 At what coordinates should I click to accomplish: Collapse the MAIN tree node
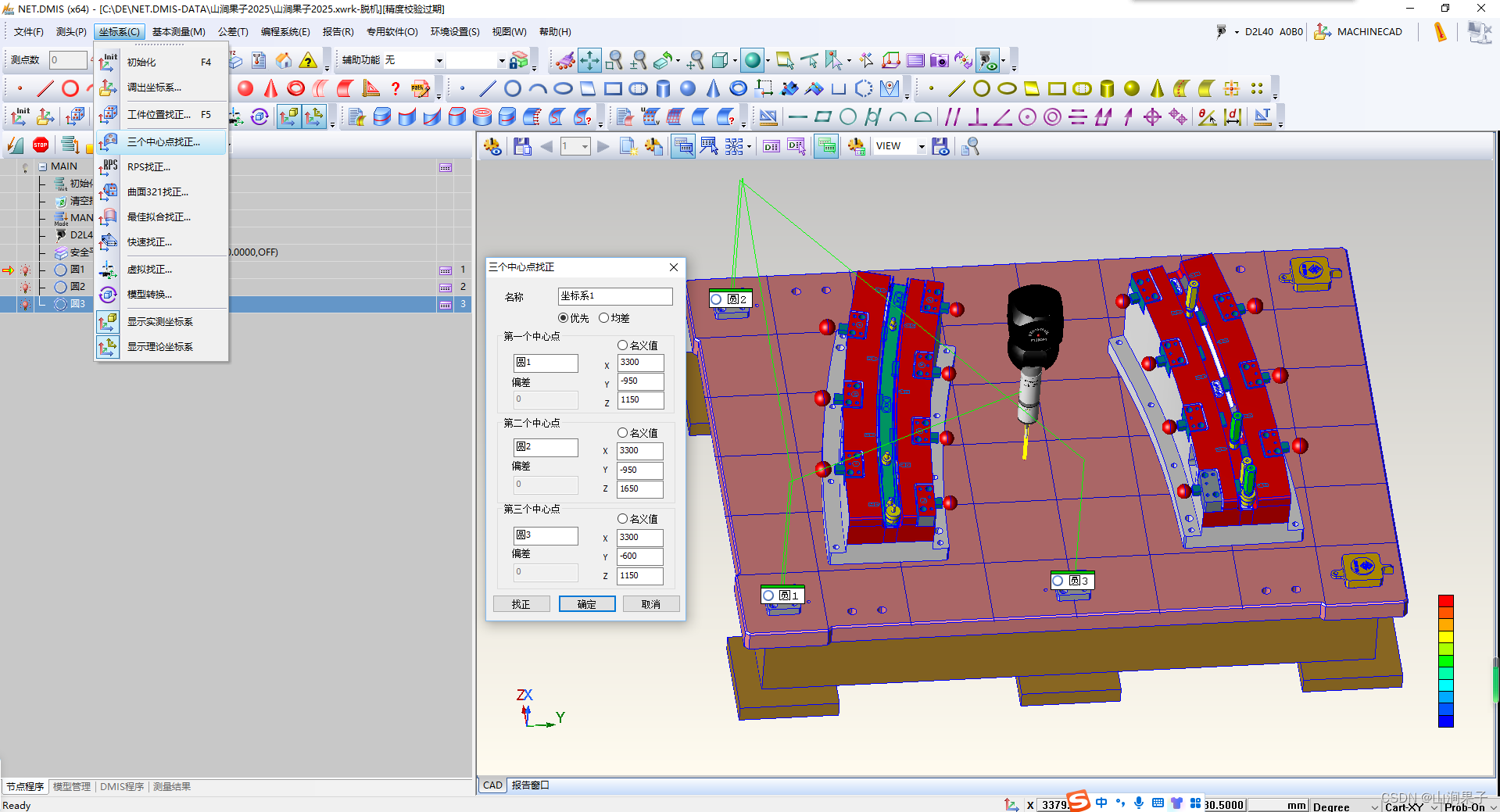[43, 166]
